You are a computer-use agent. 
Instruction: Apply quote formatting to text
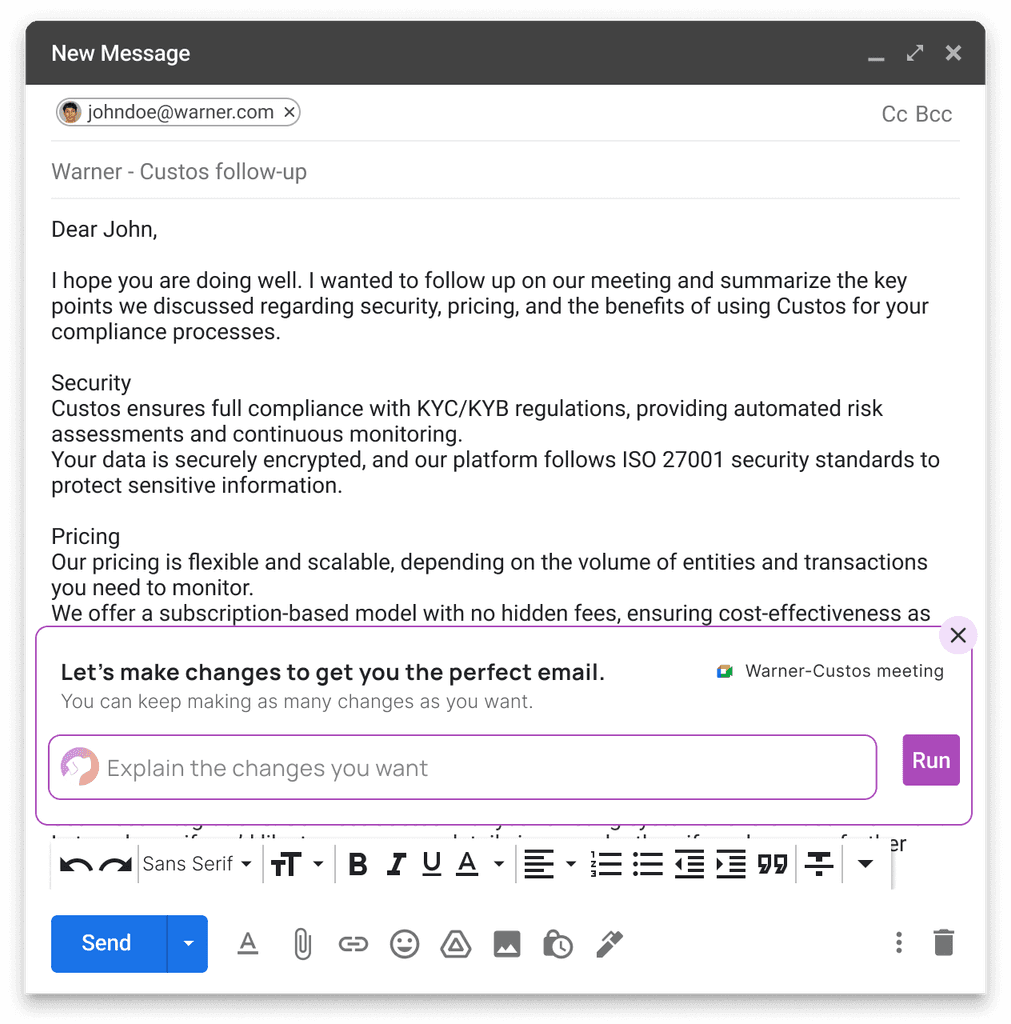click(773, 864)
